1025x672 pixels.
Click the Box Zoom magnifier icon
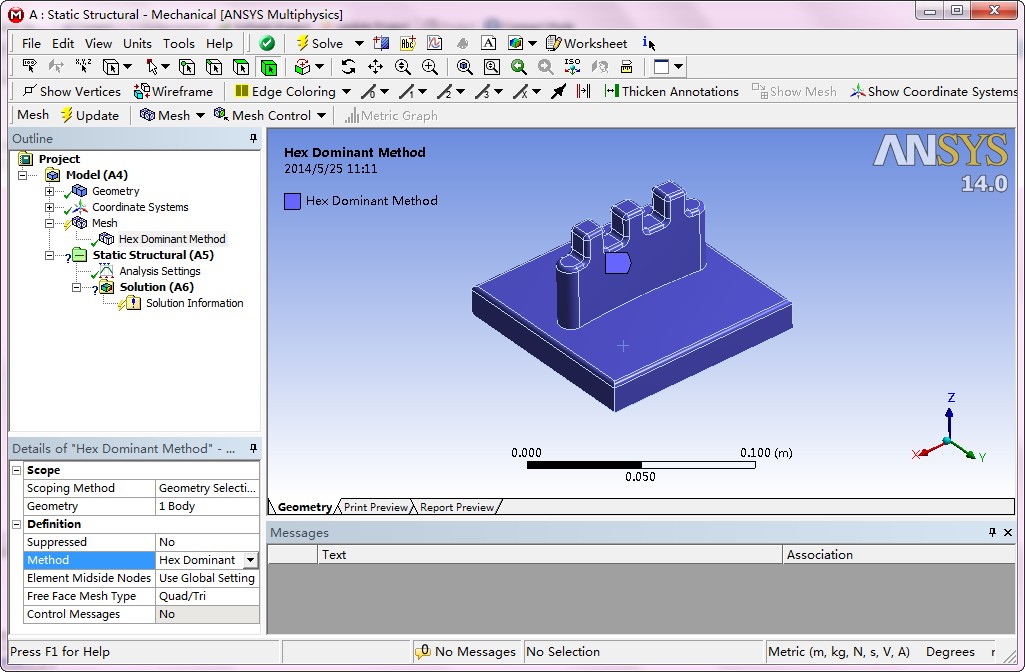click(x=493, y=67)
